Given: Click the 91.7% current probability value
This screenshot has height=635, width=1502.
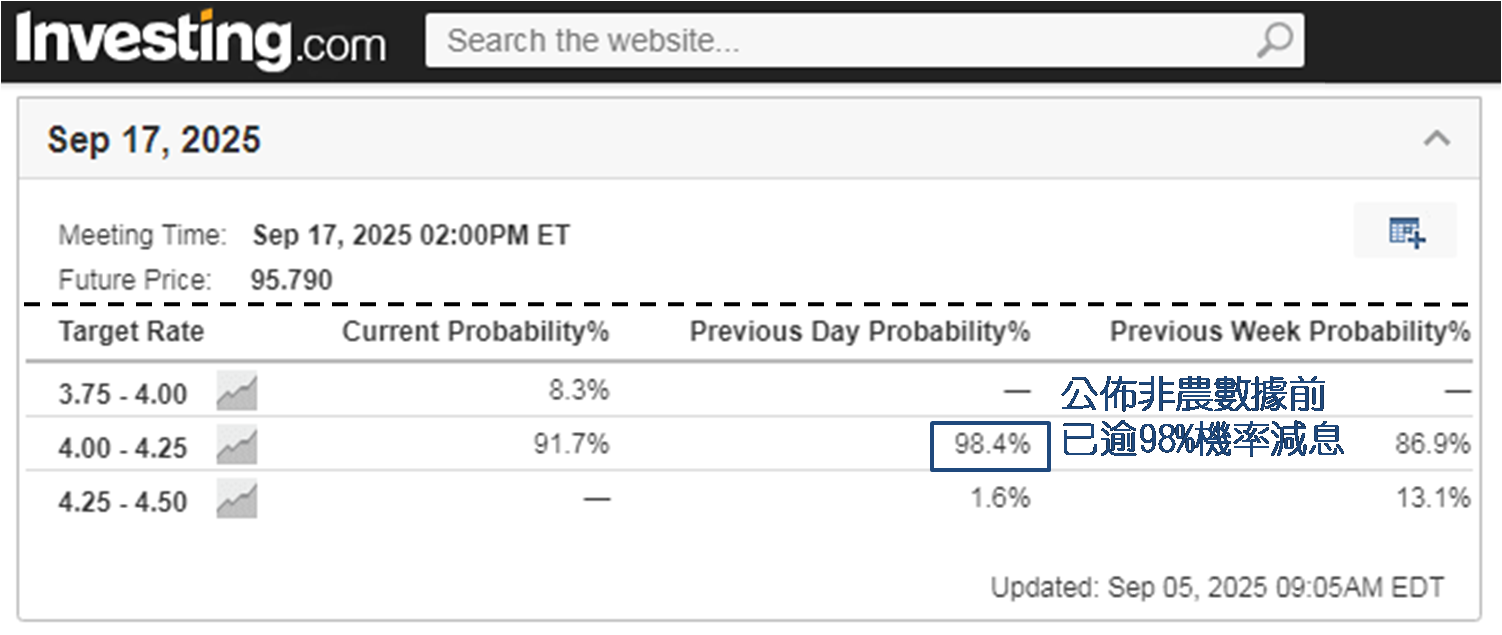Looking at the screenshot, I should click(x=571, y=444).
